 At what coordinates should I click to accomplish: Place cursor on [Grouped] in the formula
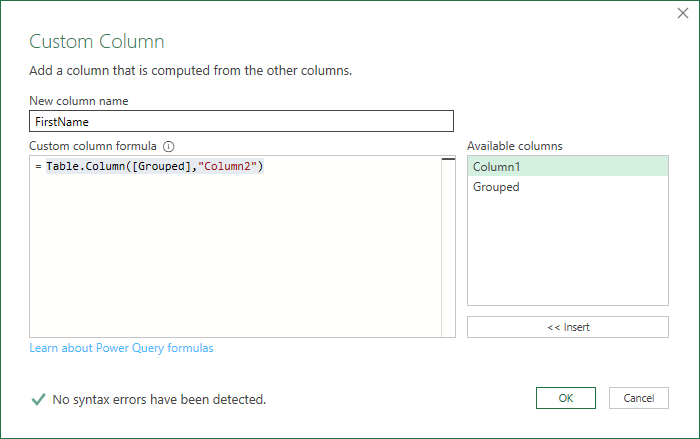pyautogui.click(x=162, y=166)
